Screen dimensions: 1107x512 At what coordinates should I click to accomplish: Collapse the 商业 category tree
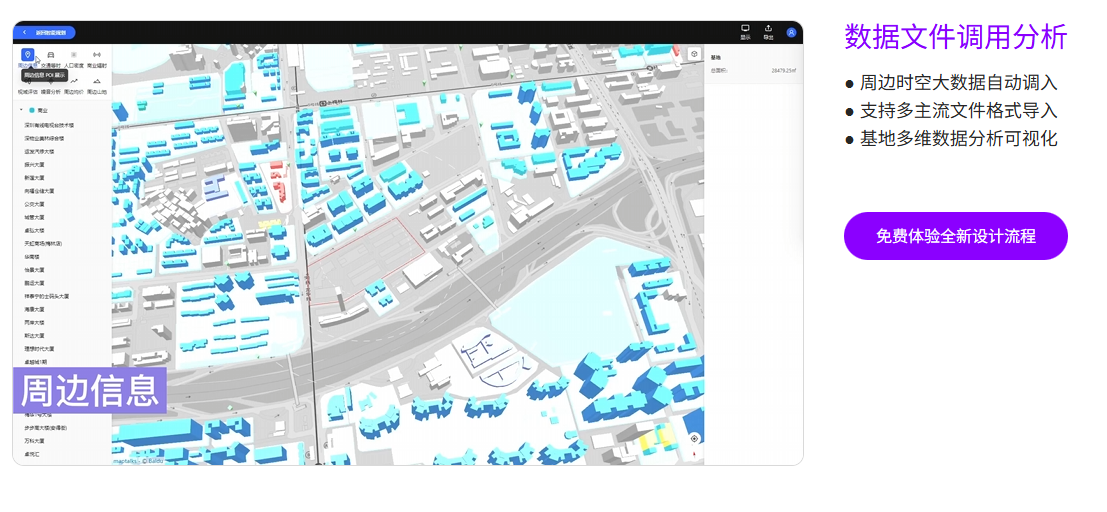(21, 110)
